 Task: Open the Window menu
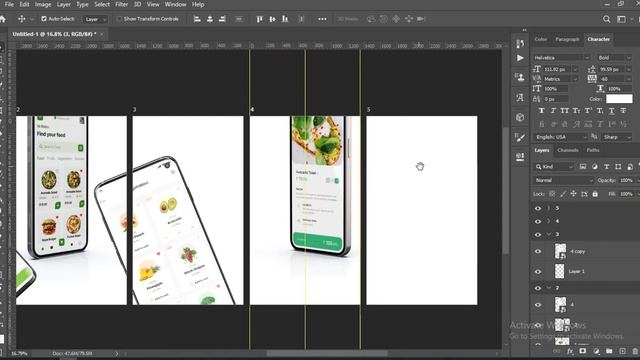click(175, 4)
